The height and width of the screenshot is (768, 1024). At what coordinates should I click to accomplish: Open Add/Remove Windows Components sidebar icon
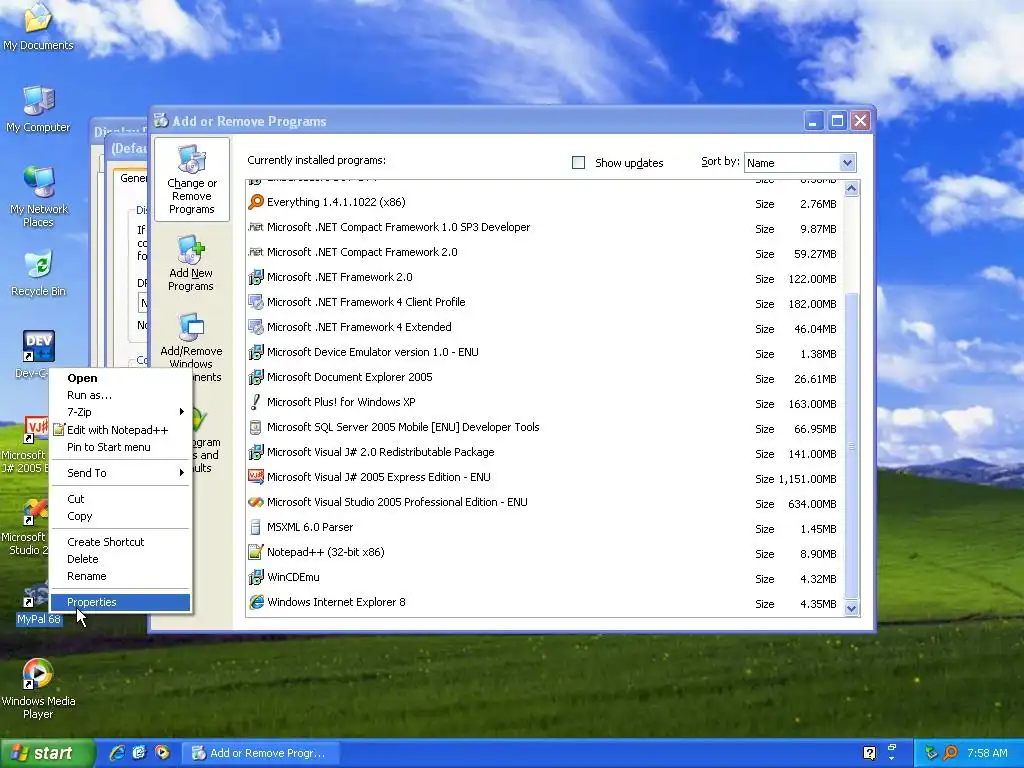coord(191,348)
